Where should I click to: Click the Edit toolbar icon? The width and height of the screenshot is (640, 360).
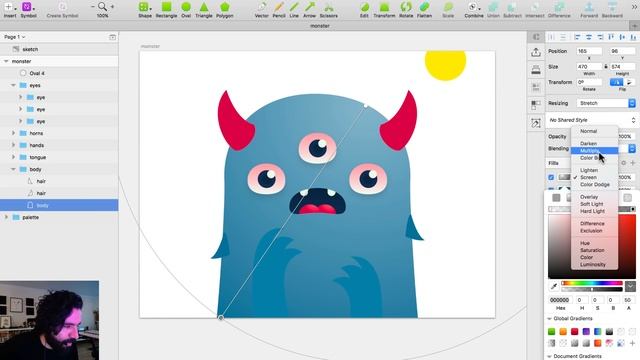(364, 10)
